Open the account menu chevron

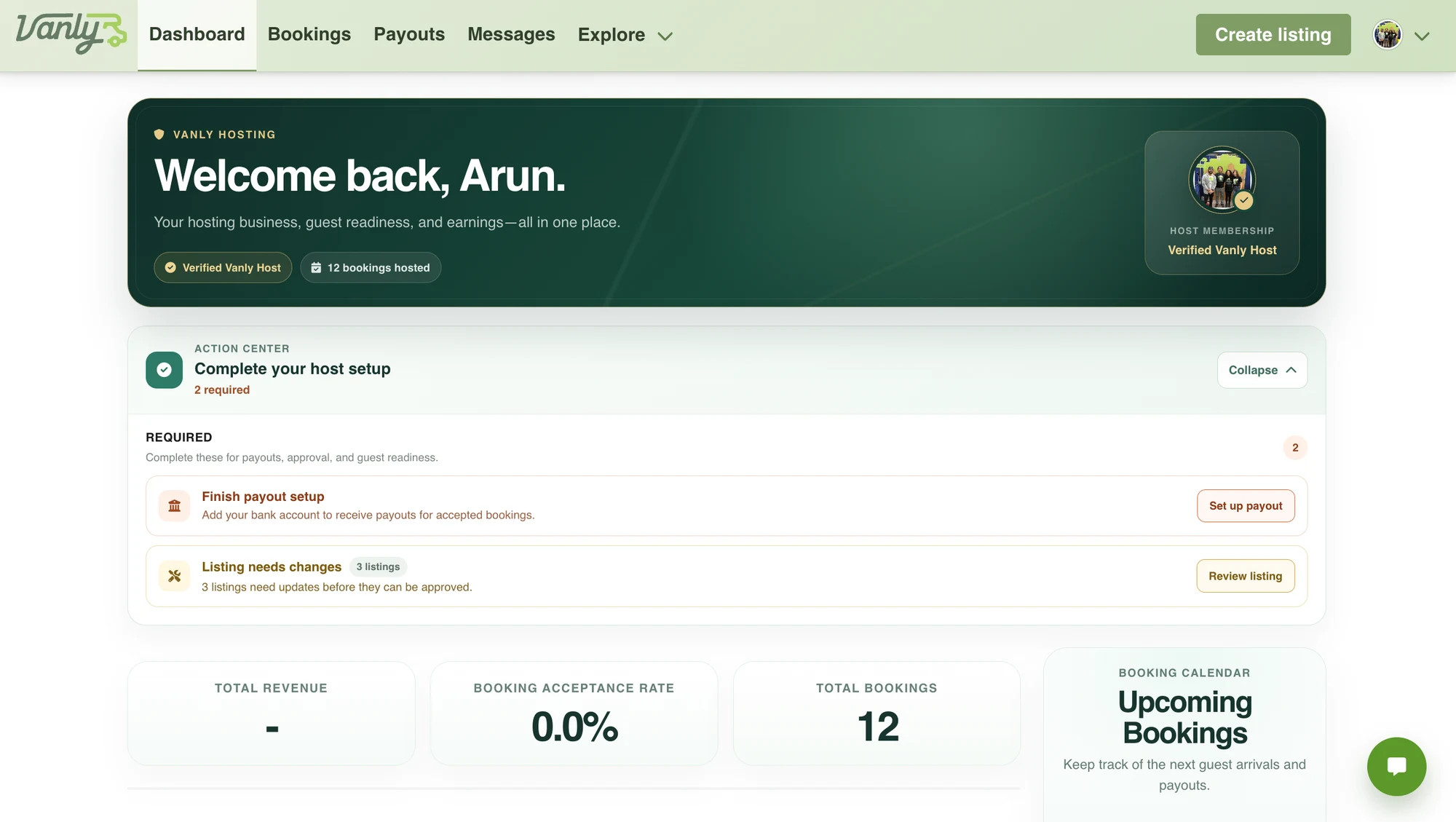(x=1422, y=36)
